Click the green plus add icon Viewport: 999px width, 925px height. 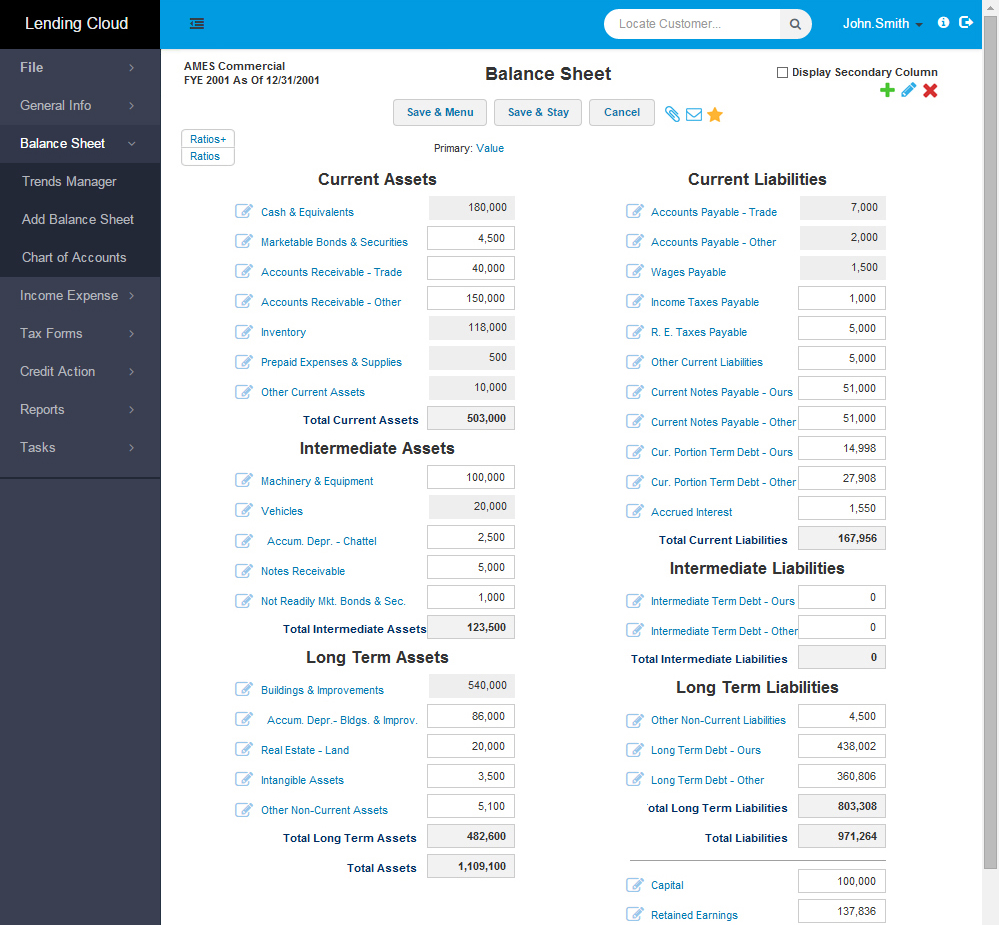[887, 91]
